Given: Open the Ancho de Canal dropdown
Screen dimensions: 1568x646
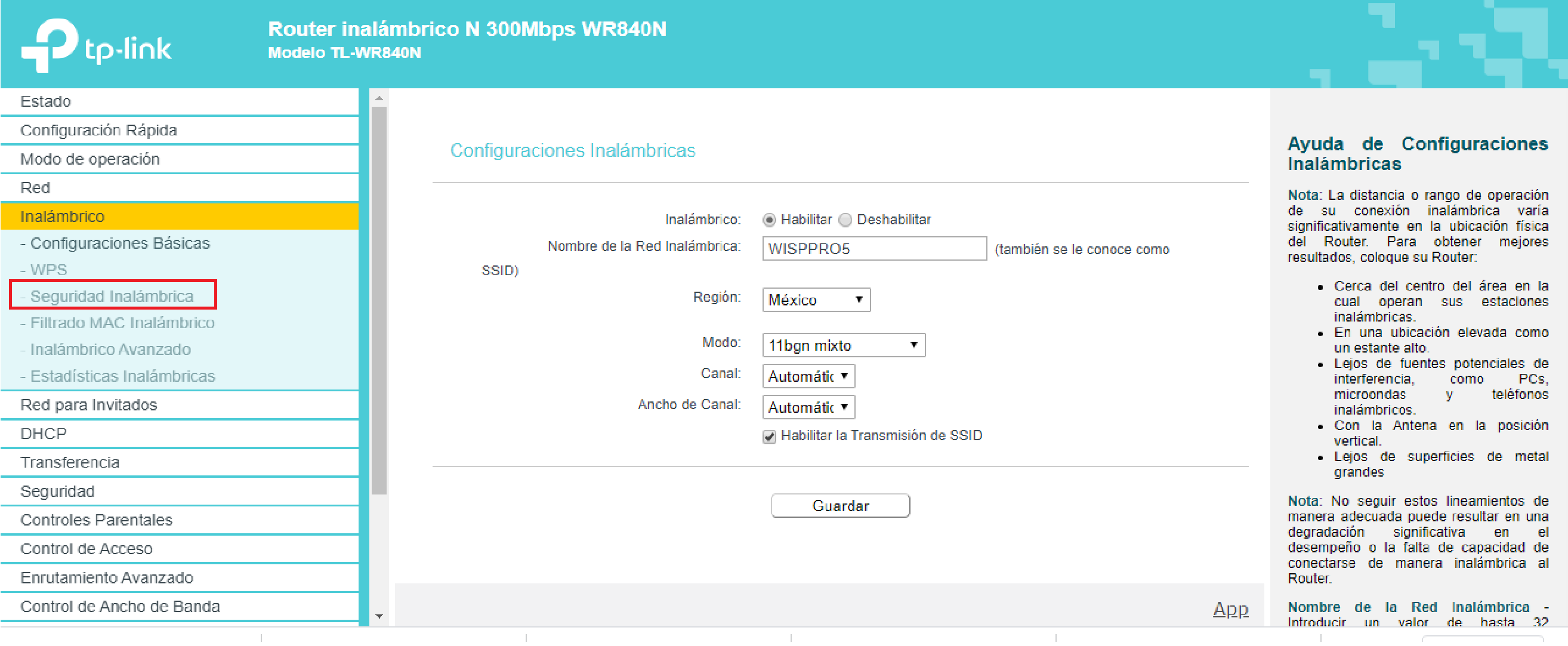Looking at the screenshot, I should pos(808,407).
